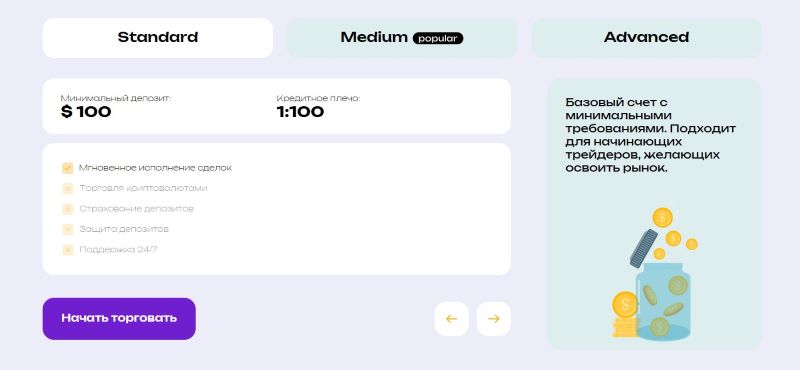Toggle Мгновенное исполнение сделок checkbox
The image size is (800, 370).
67,168
